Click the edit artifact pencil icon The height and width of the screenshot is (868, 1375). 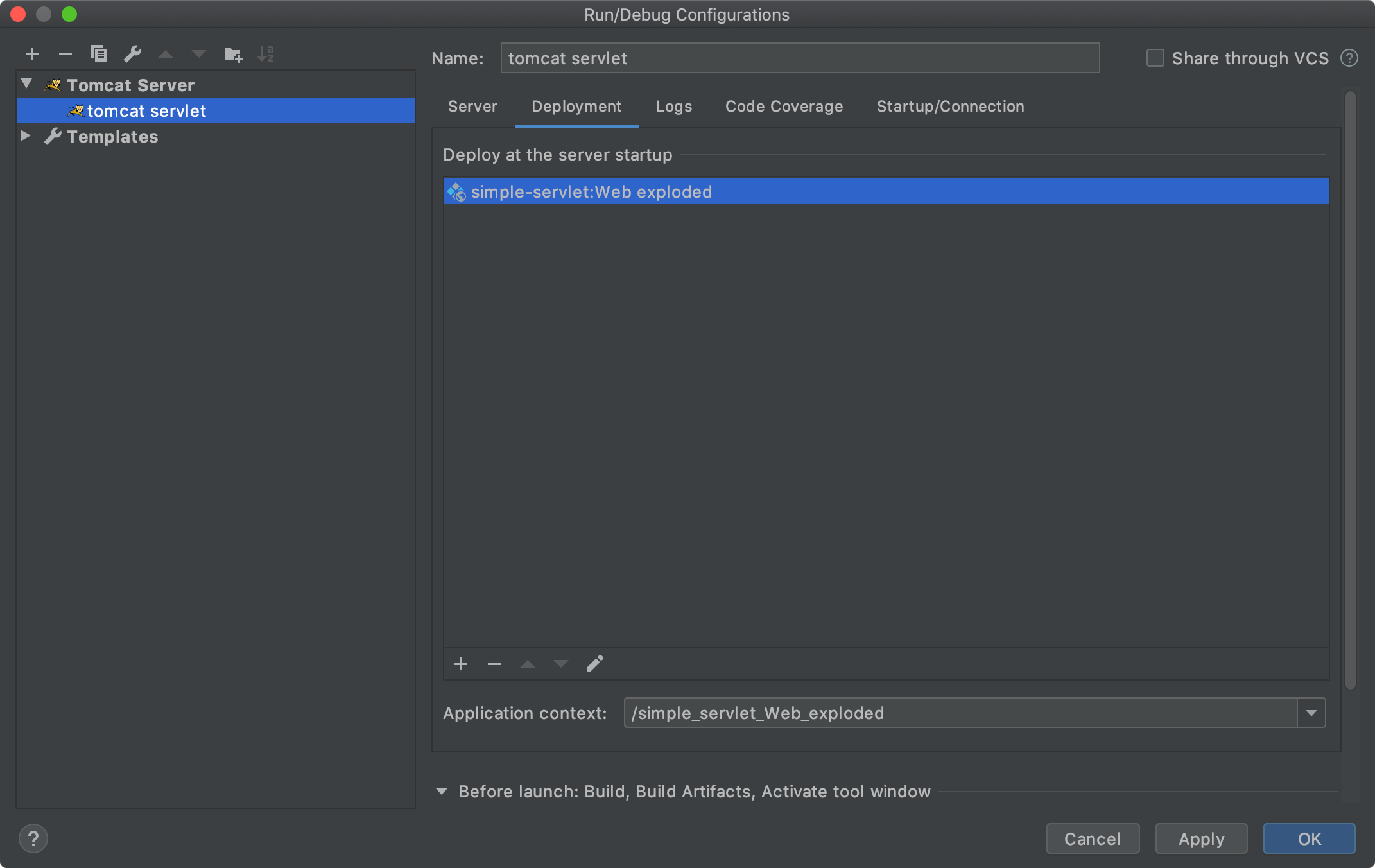(594, 664)
